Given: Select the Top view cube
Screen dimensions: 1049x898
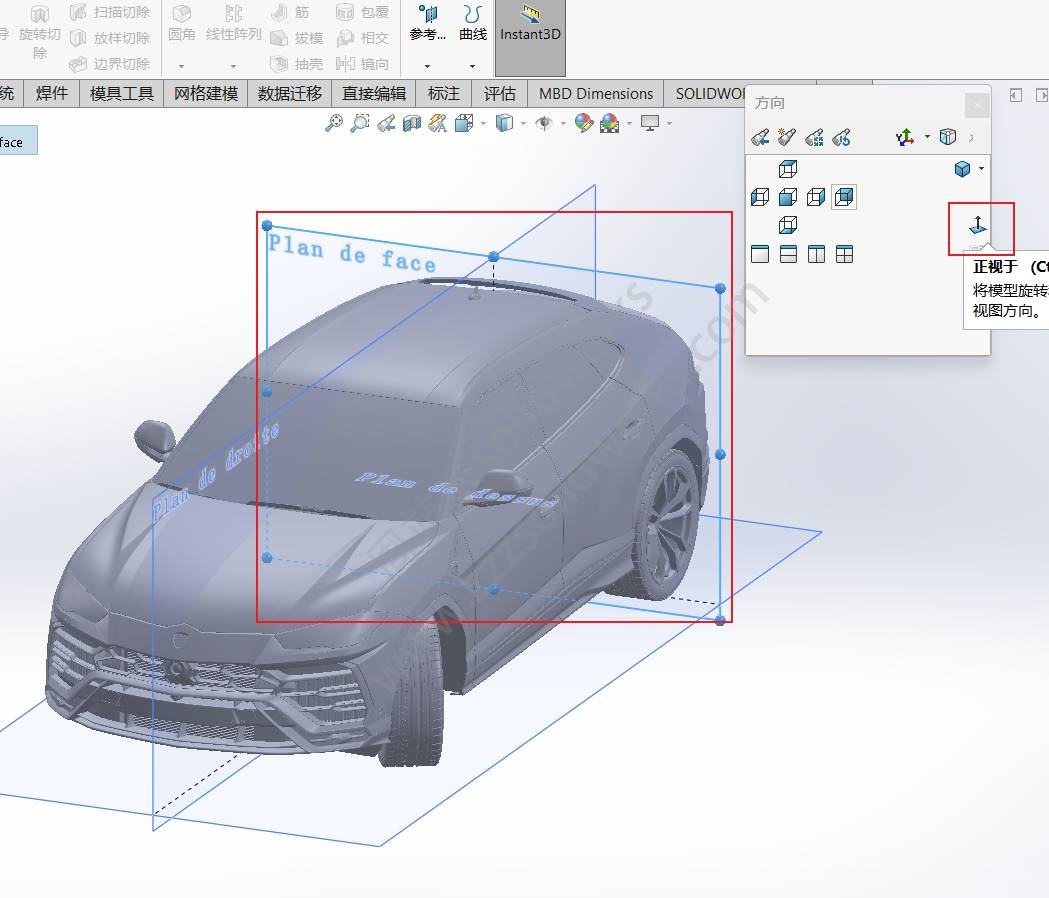Looking at the screenshot, I should pyautogui.click(x=788, y=169).
